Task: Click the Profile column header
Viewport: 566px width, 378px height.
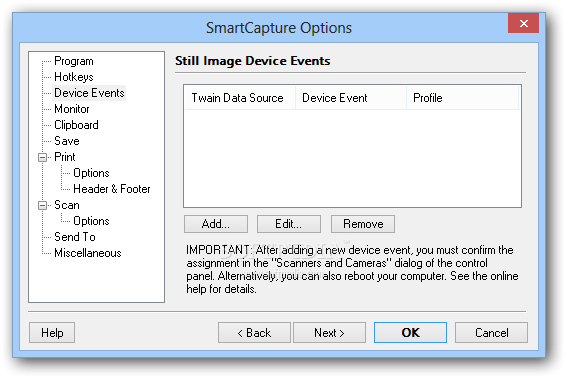Action: point(462,98)
